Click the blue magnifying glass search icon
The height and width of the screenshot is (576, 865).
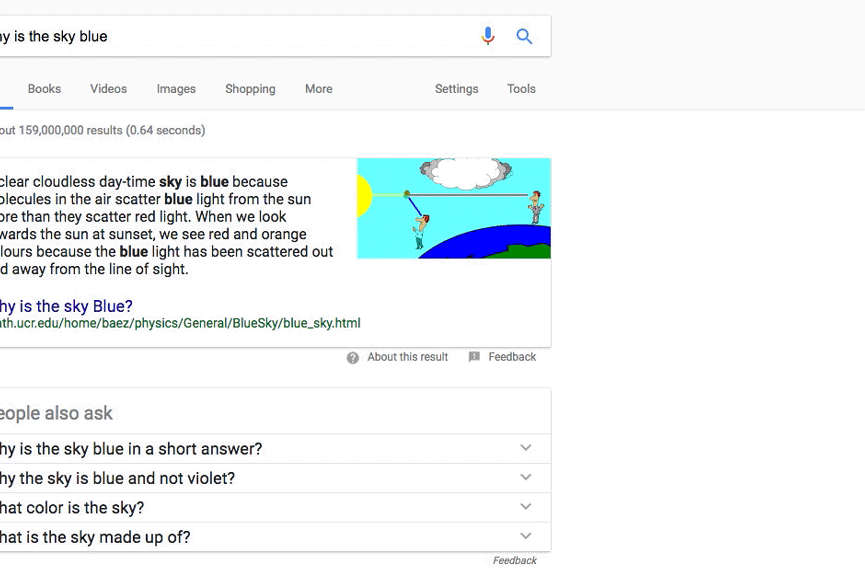pos(524,36)
